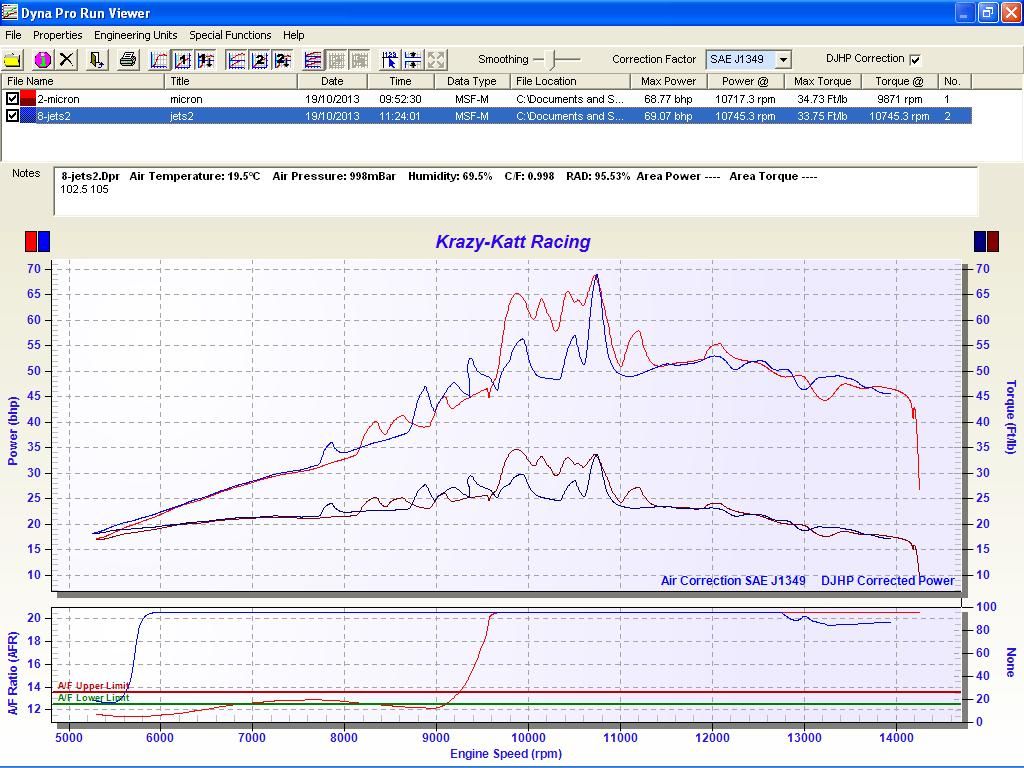Screen dimensions: 1024x768
Task: Click the Dyna Pro title bar application icon
Action: [x=9, y=12]
